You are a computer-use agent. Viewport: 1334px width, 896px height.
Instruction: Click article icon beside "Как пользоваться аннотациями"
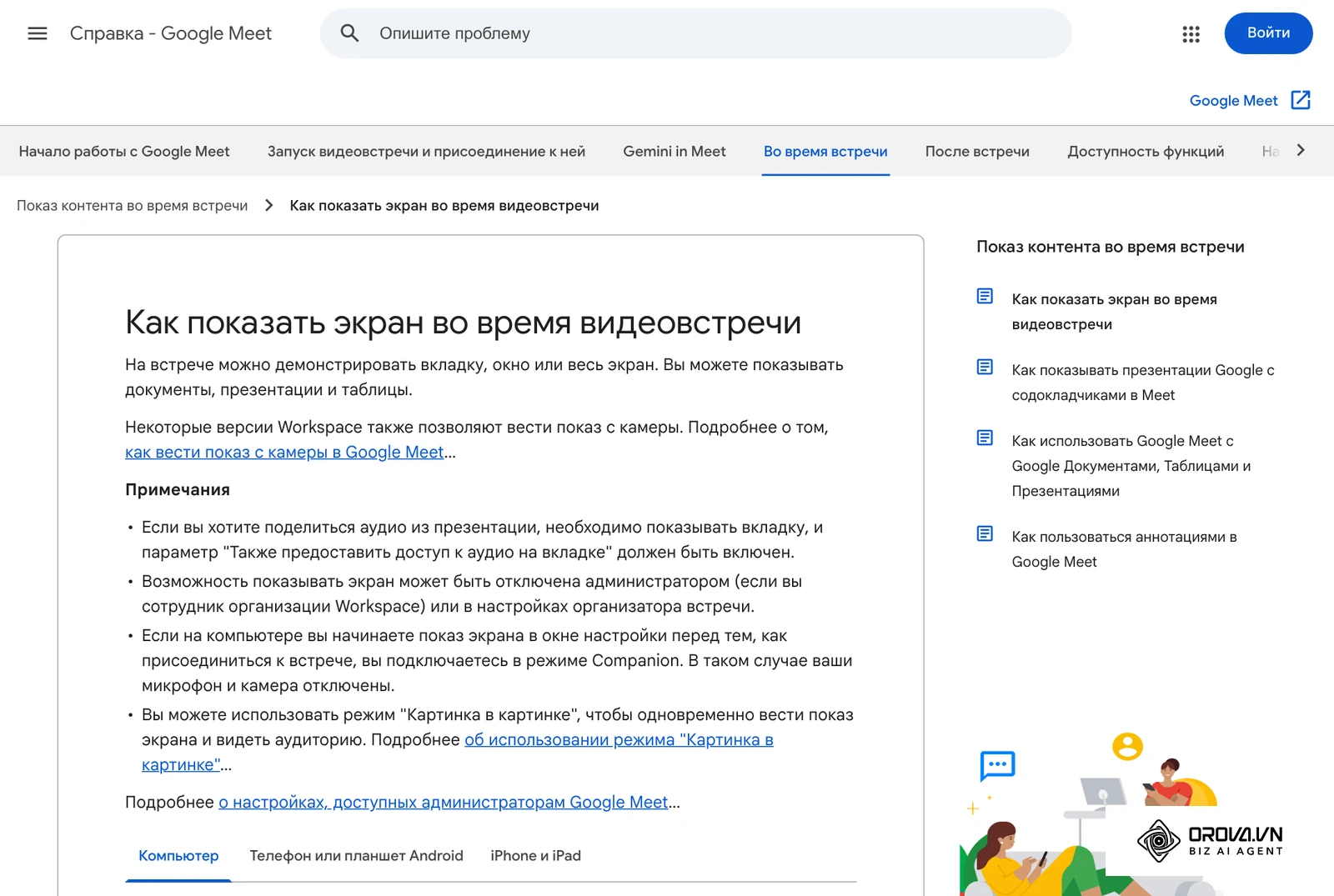click(x=985, y=533)
